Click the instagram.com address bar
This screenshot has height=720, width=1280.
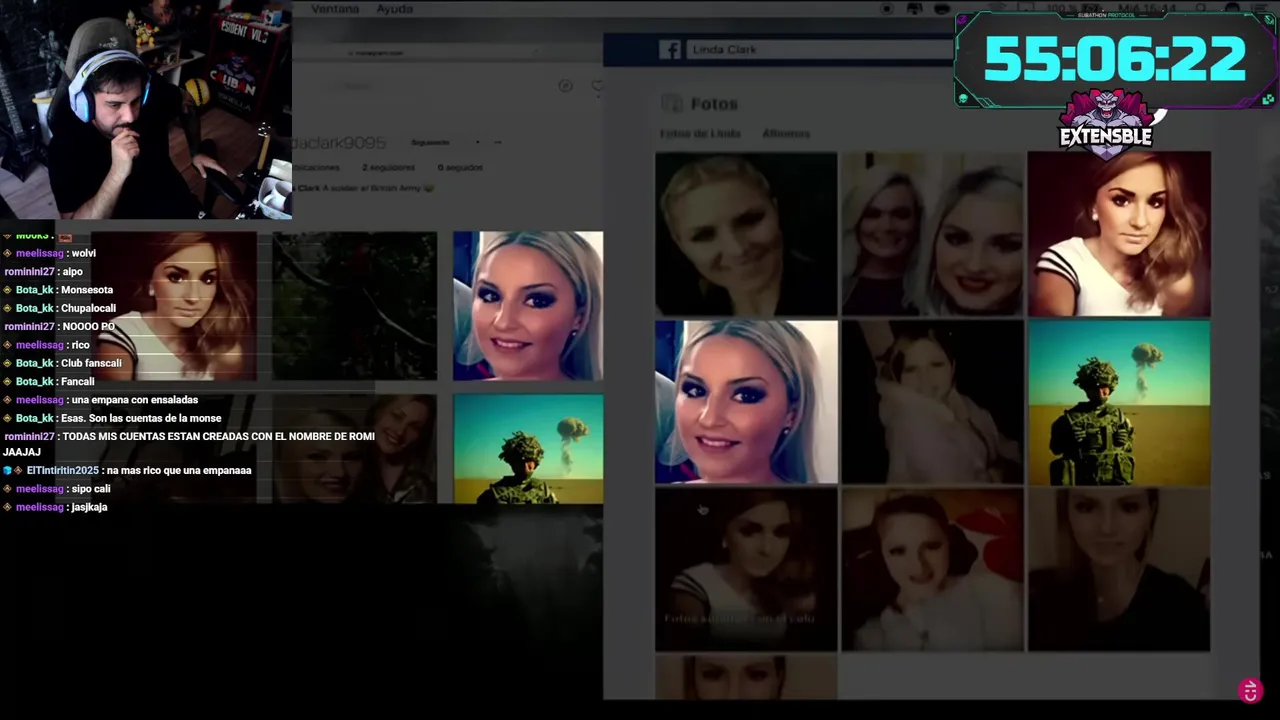[376, 53]
